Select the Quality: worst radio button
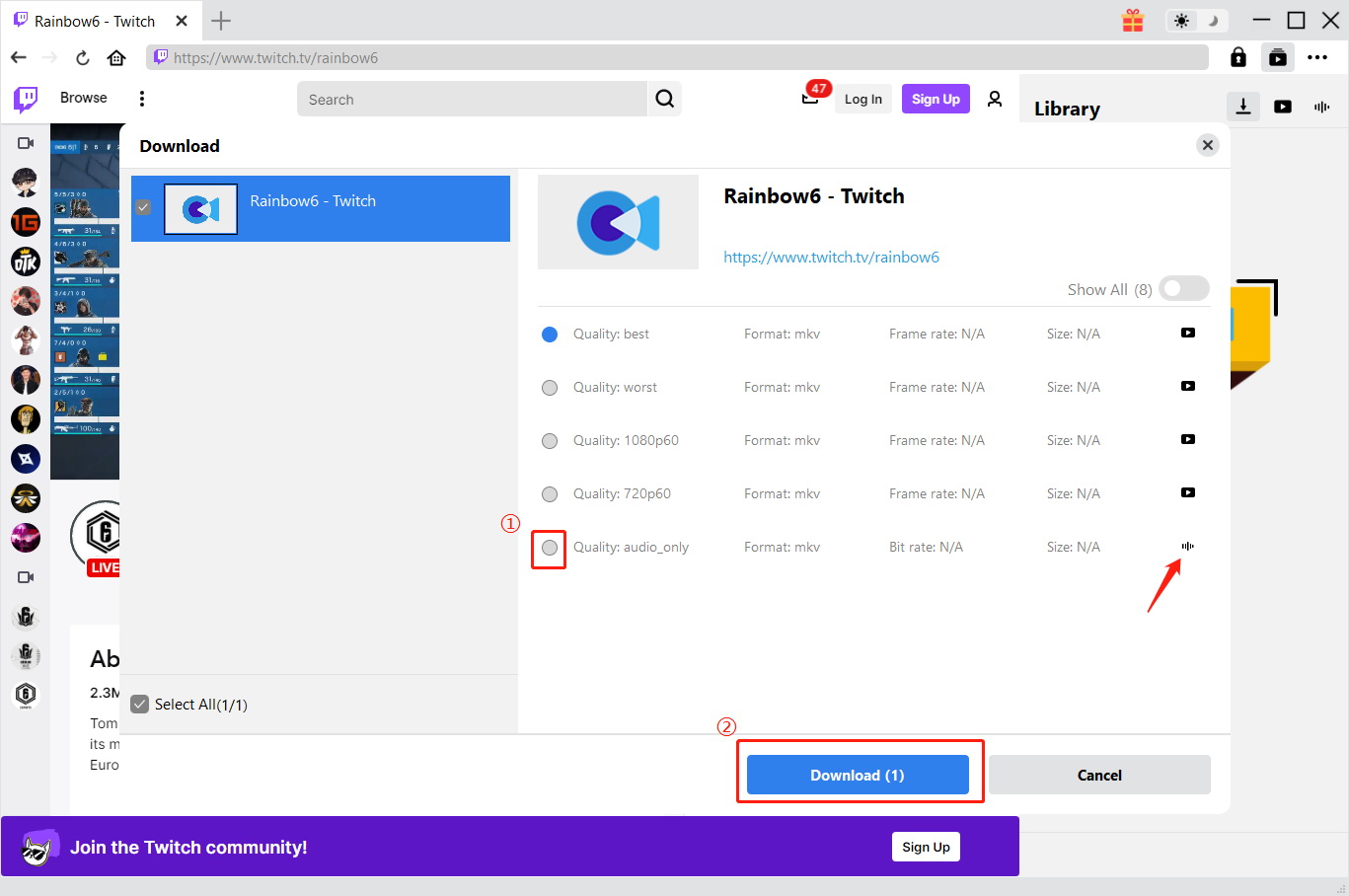The image size is (1349, 896). [550, 388]
